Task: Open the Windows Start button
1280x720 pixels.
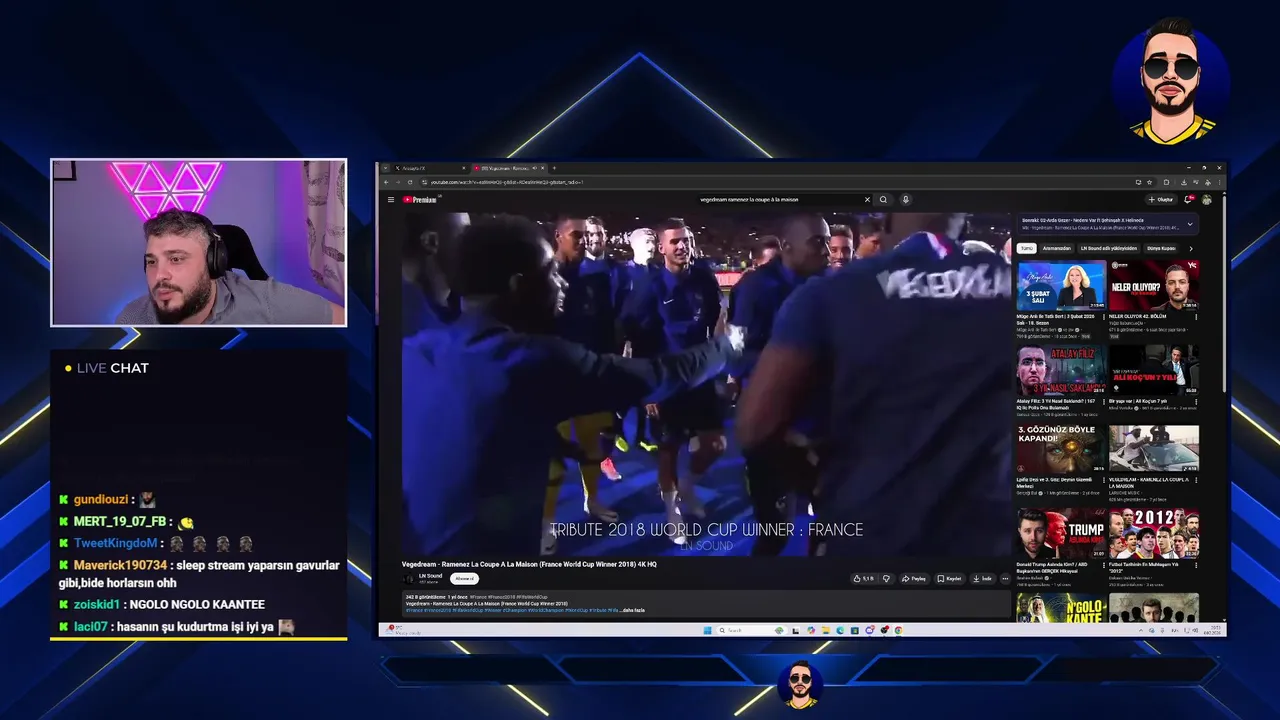Action: pos(707,630)
